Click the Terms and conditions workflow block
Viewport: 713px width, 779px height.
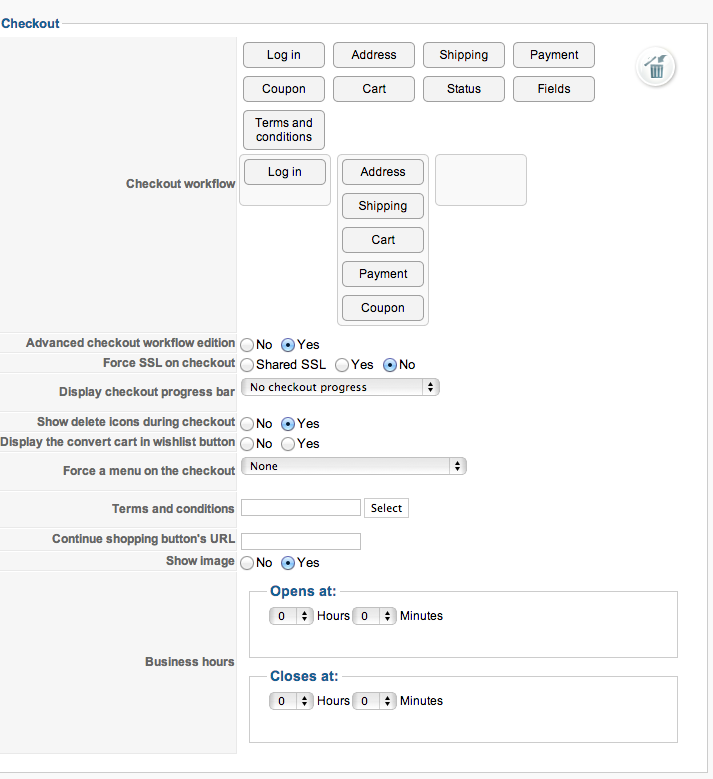coord(284,130)
